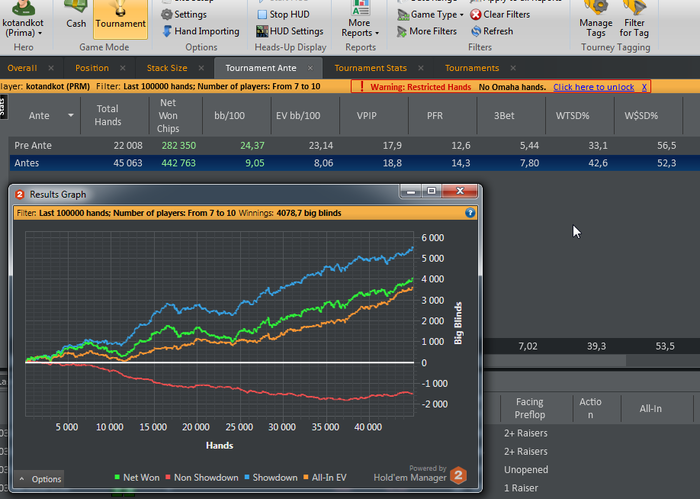Image resolution: width=700 pixels, height=499 pixels.
Task: Toggle the Net Won legend entry
Action: [x=137, y=478]
